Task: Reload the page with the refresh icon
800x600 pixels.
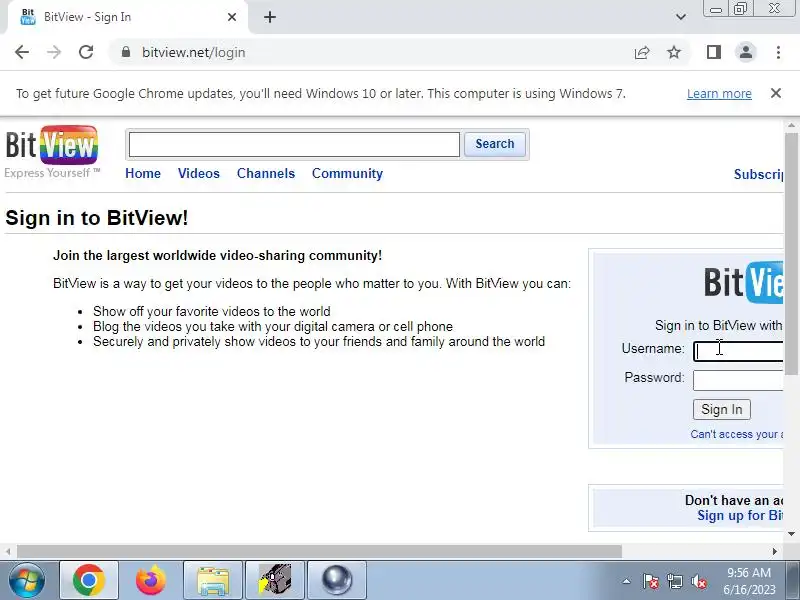Action: tap(86, 52)
